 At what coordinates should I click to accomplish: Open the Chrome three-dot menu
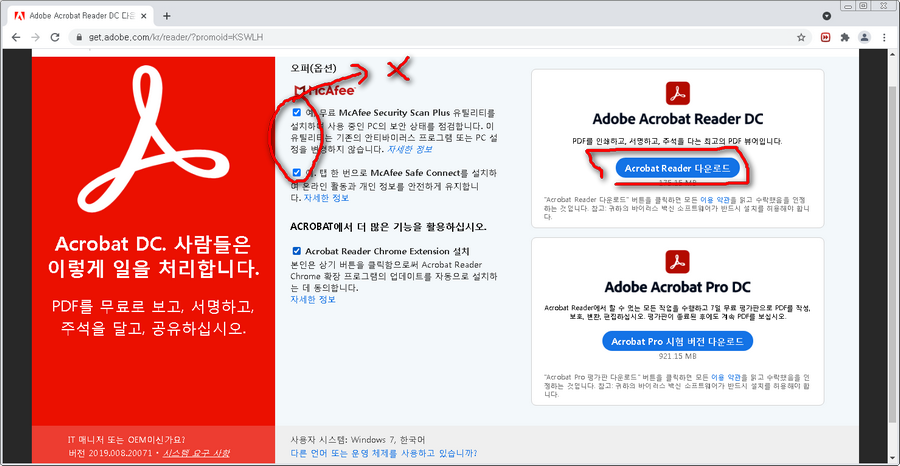tap(883, 37)
